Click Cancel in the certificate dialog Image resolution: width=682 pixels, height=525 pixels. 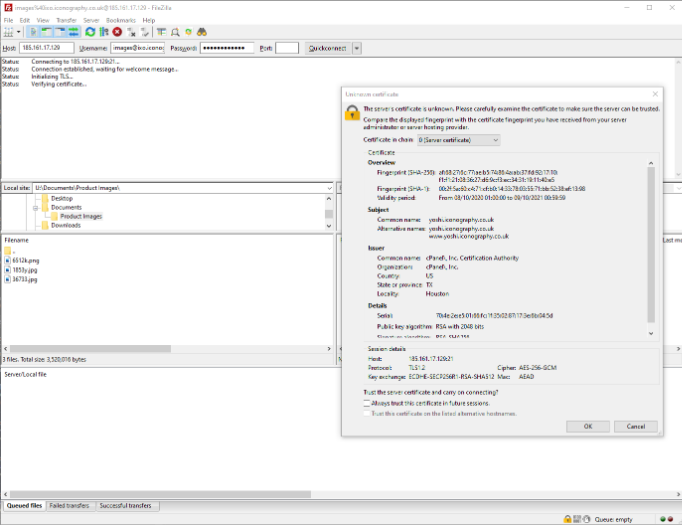[635, 426]
